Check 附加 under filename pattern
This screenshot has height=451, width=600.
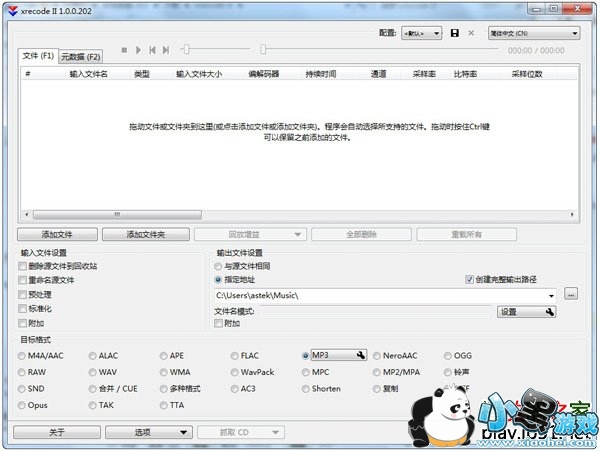pos(218,324)
